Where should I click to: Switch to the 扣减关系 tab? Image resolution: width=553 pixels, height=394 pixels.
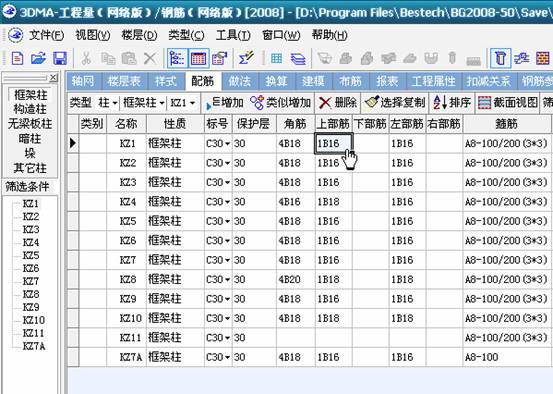click(488, 81)
